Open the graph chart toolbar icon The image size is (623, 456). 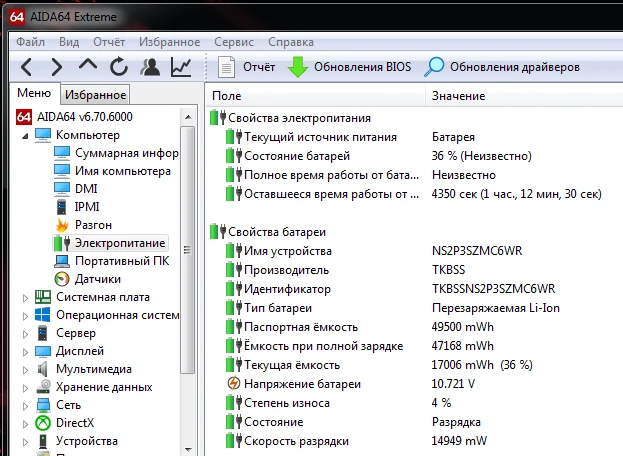coord(181,66)
